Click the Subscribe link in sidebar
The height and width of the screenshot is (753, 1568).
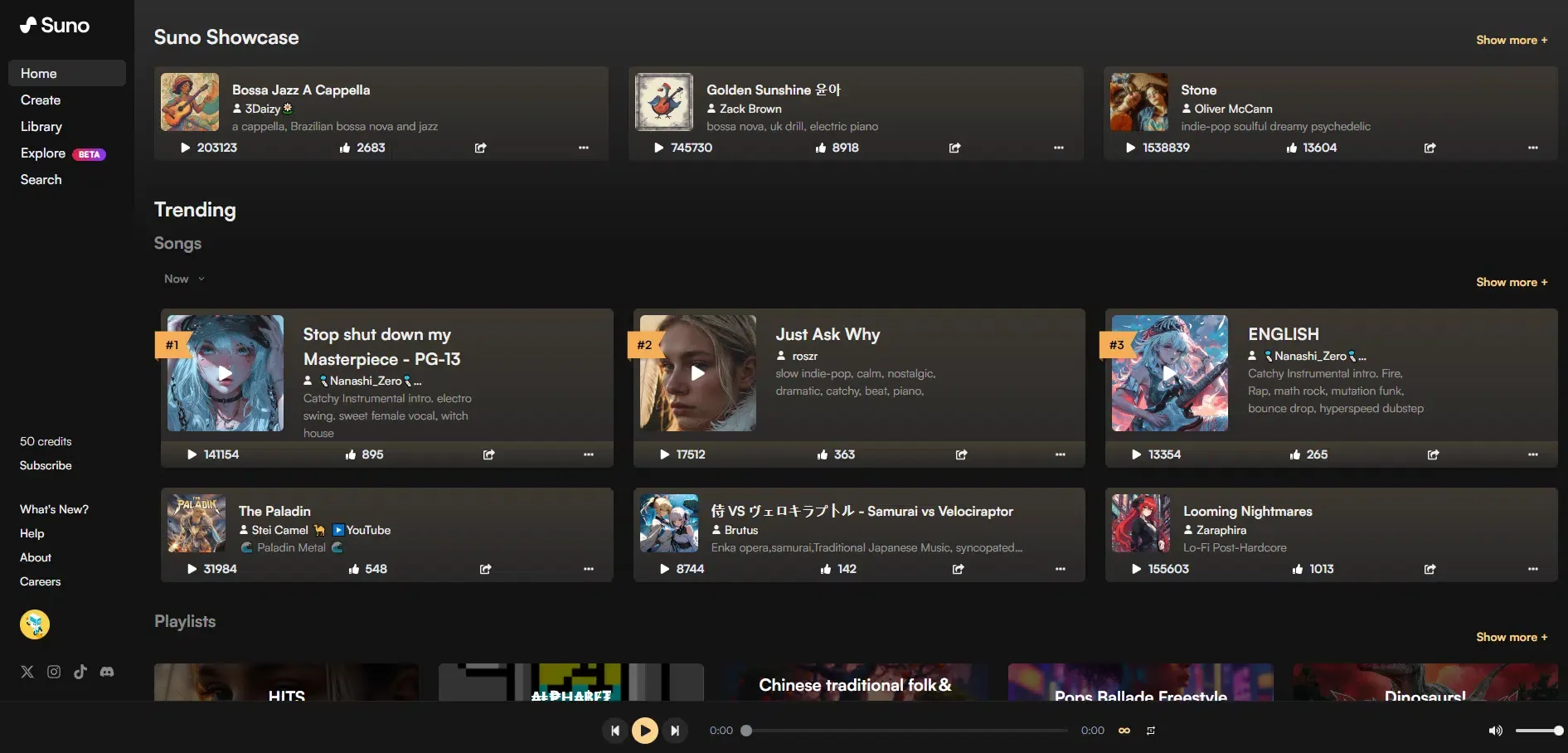(46, 465)
